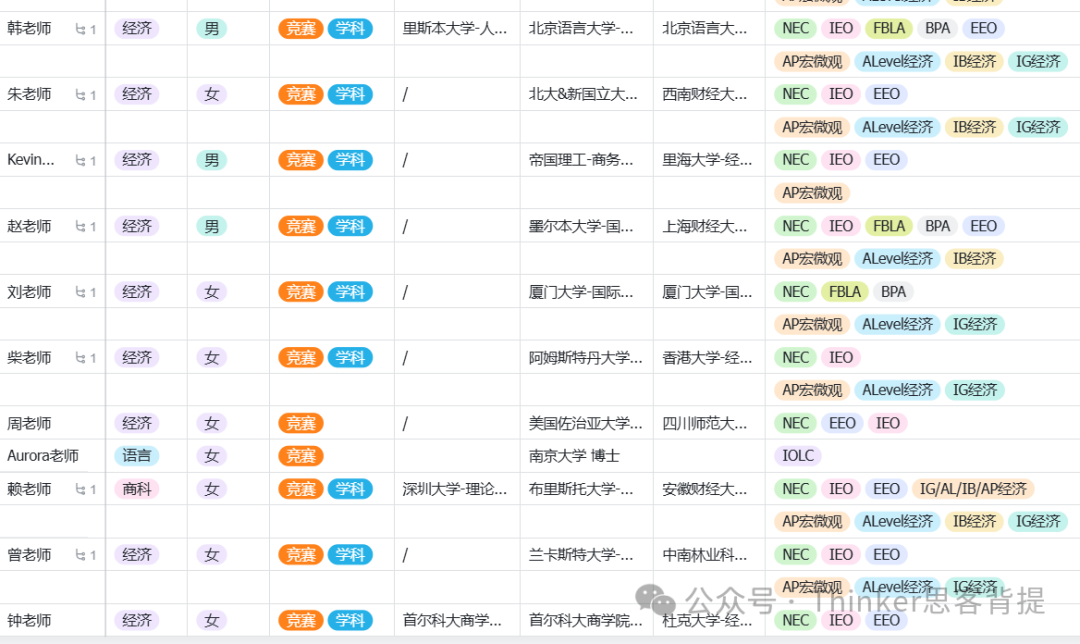Select the 里斯本大学 cell in 韩老师 row

[455, 29]
